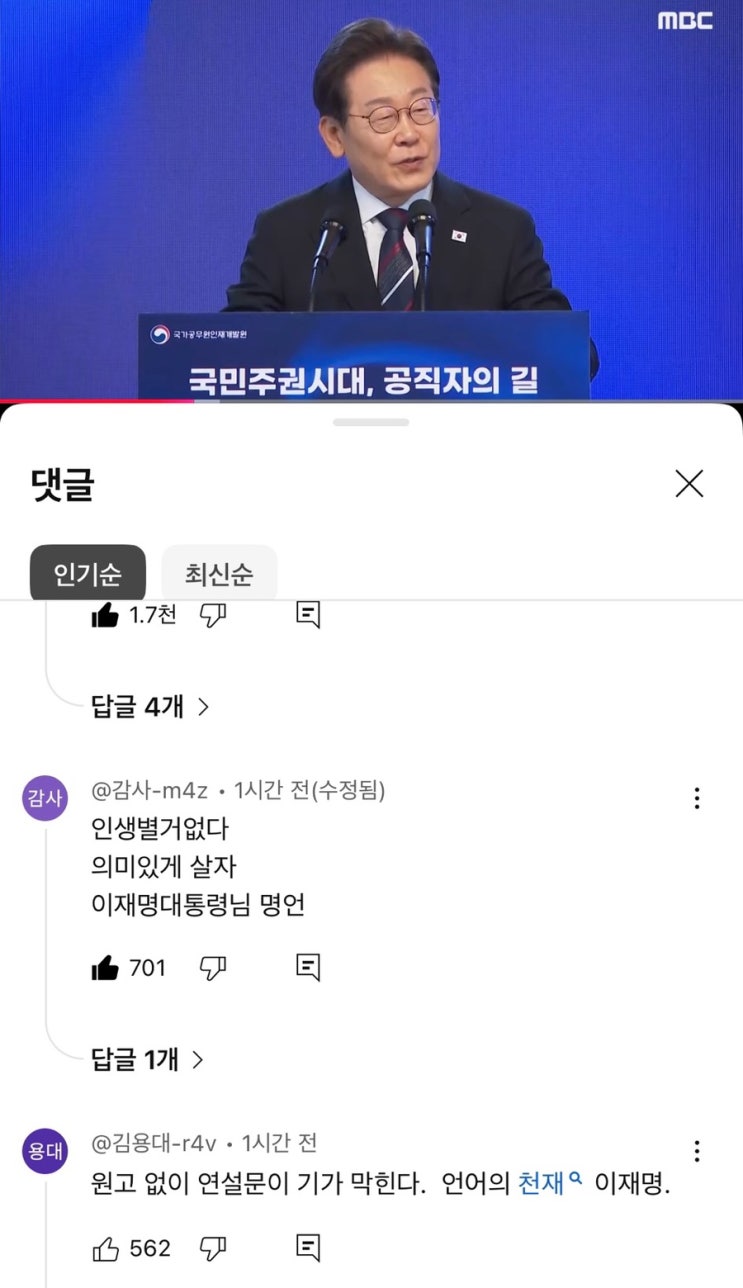Like the 감사-m4z comment
743x1288 pixels.
tap(105, 967)
